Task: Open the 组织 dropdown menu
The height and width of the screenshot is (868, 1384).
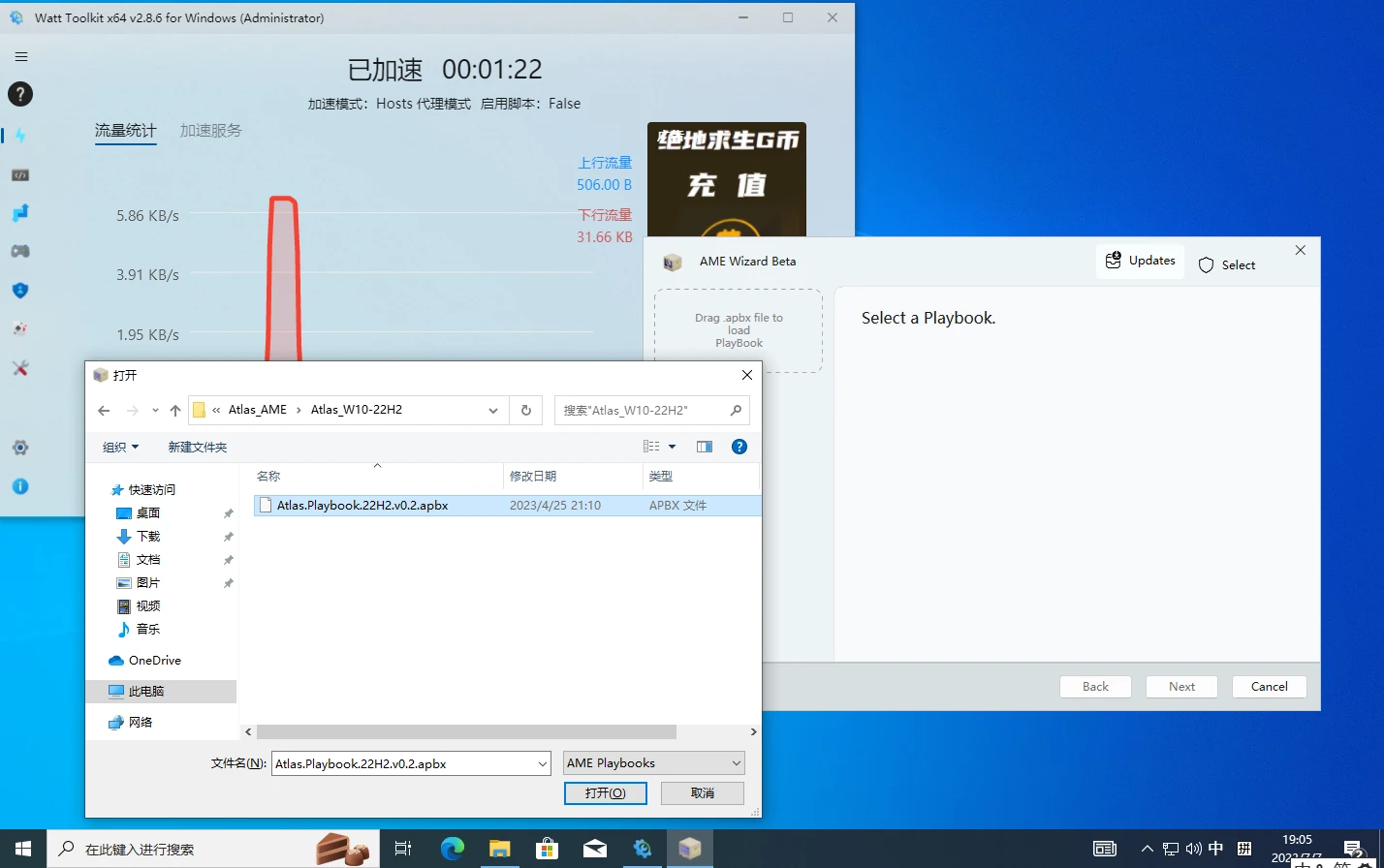Action: 121,447
